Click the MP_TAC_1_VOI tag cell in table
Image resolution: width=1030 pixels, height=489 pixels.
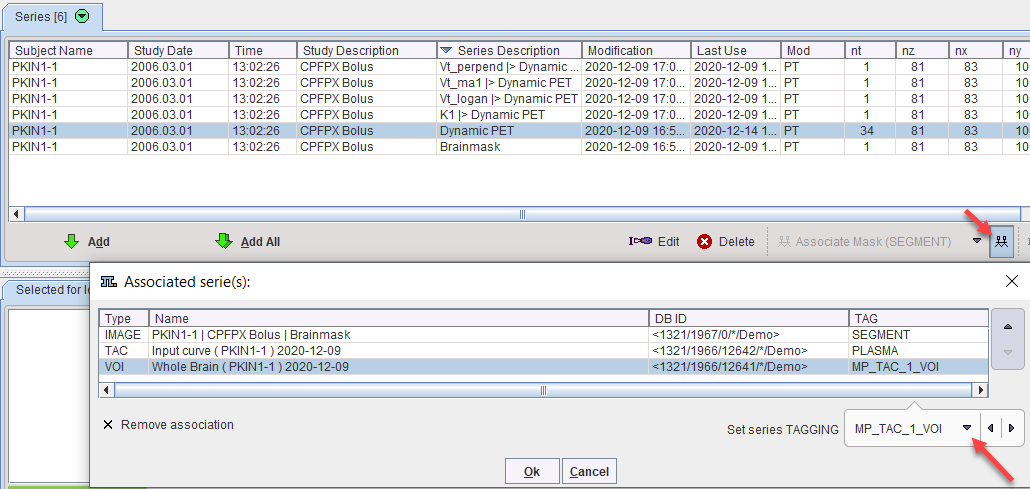click(918, 367)
